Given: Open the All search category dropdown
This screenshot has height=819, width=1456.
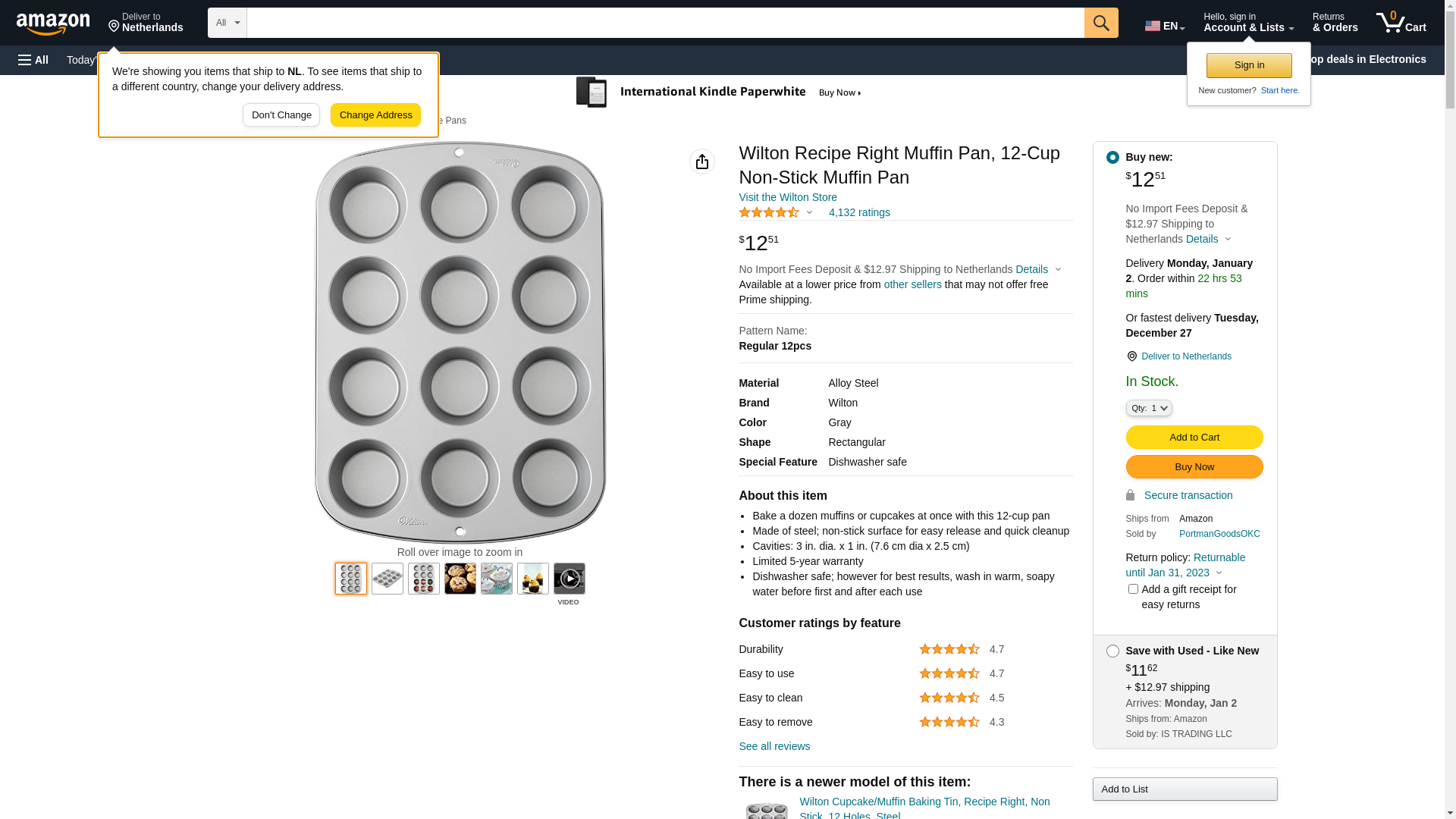Looking at the screenshot, I should (227, 23).
